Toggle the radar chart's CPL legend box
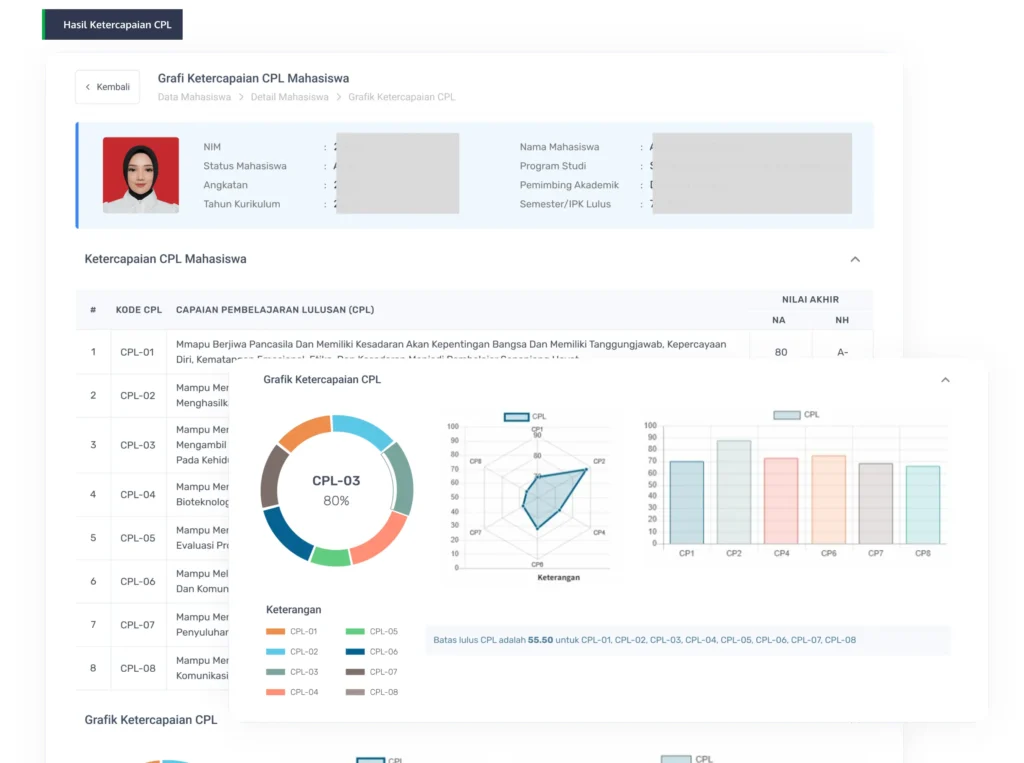Screen dimensions: 1024x763 coord(517,417)
